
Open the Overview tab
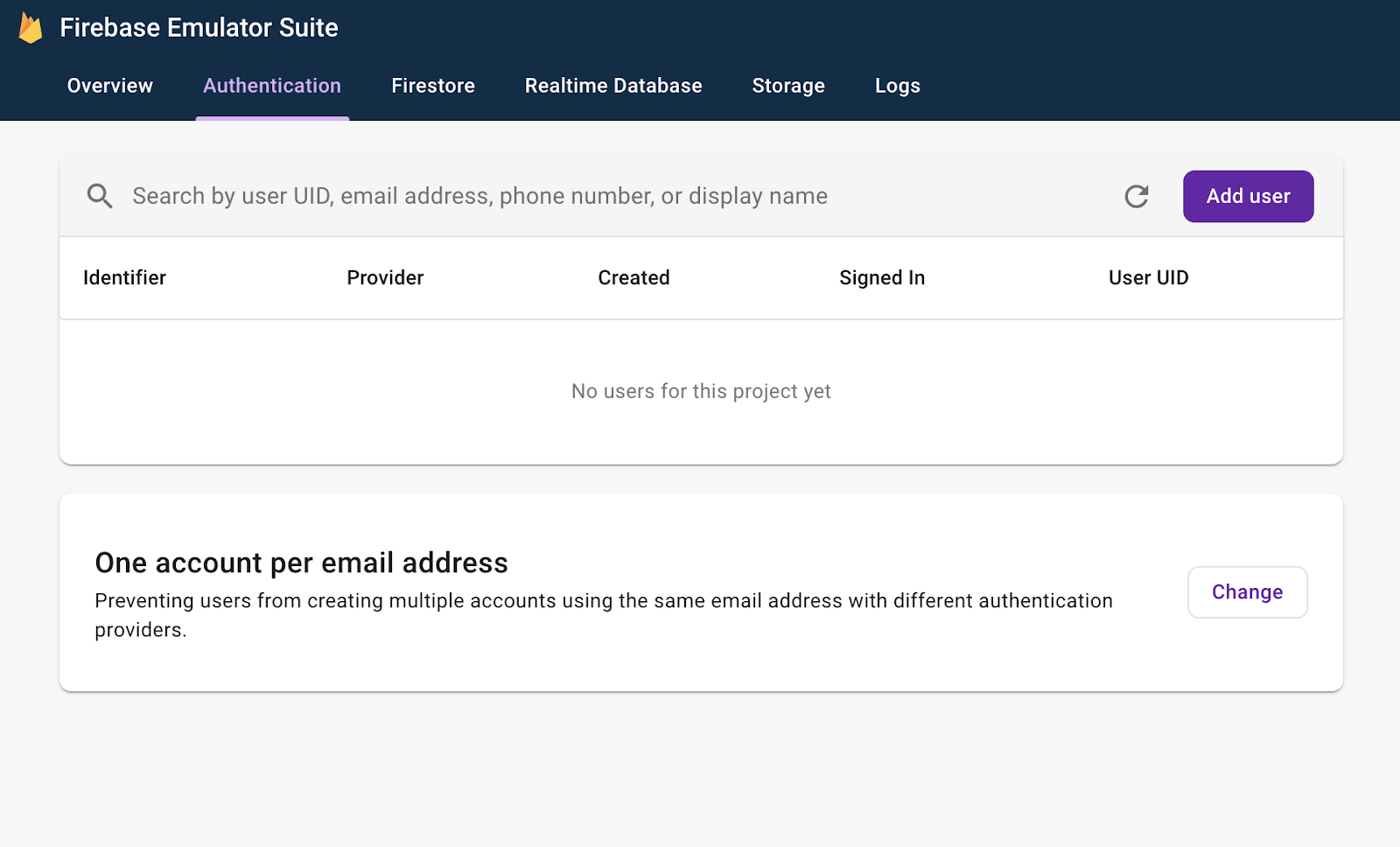(x=110, y=86)
